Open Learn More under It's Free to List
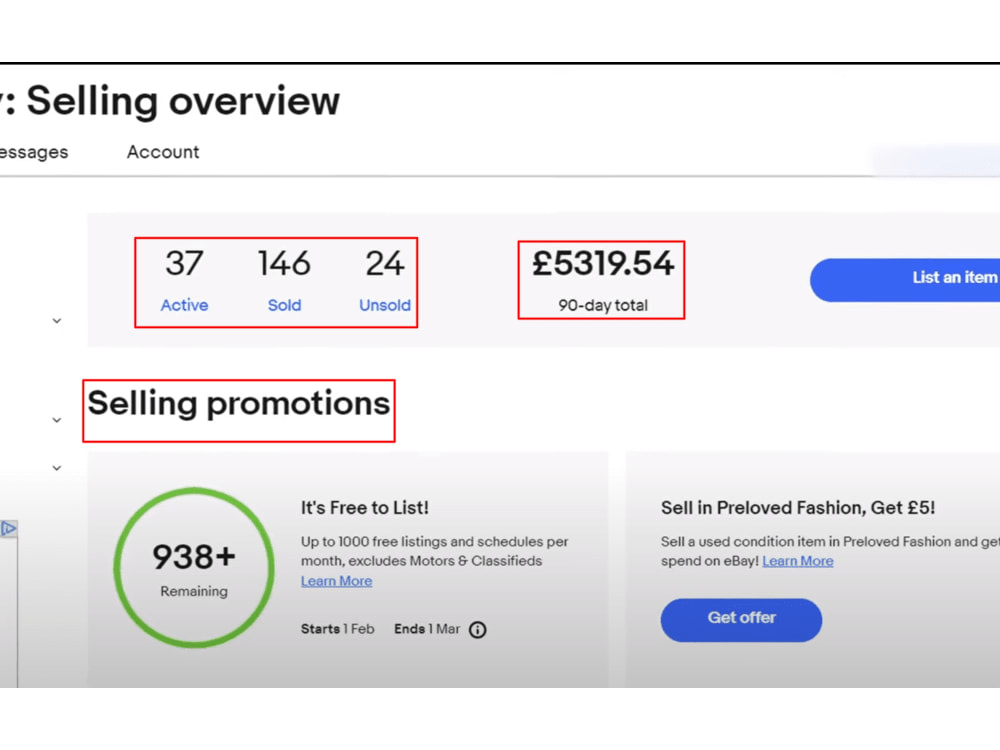This screenshot has height=750, width=1000. 336,581
